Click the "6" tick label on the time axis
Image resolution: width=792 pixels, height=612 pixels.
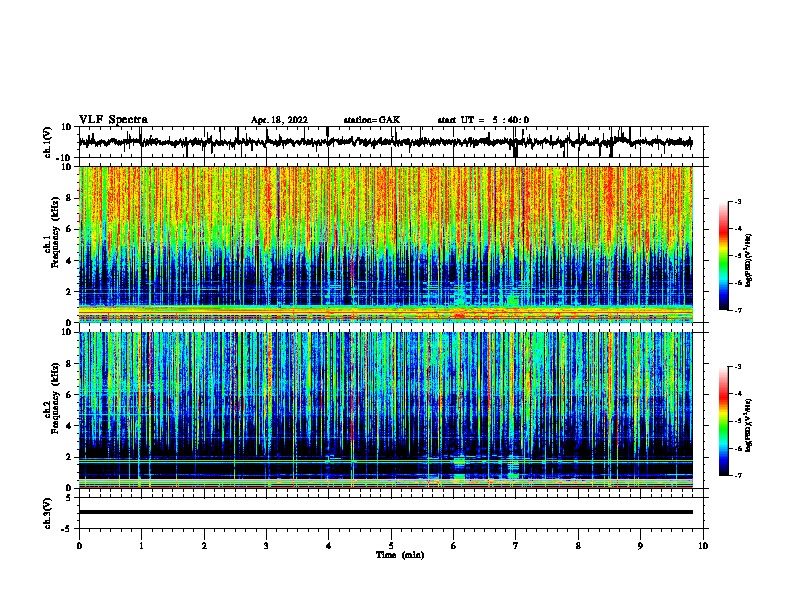454,546
